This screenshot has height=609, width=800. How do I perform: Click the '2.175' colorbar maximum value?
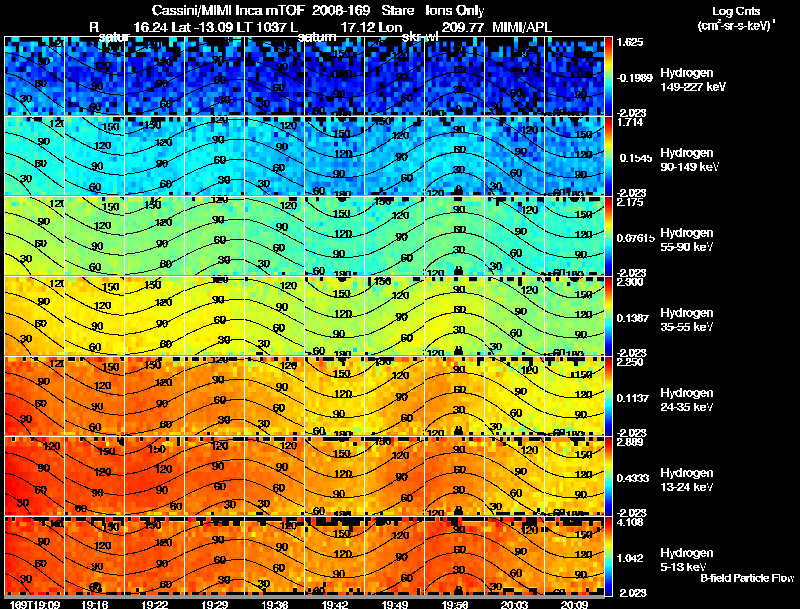630,202
